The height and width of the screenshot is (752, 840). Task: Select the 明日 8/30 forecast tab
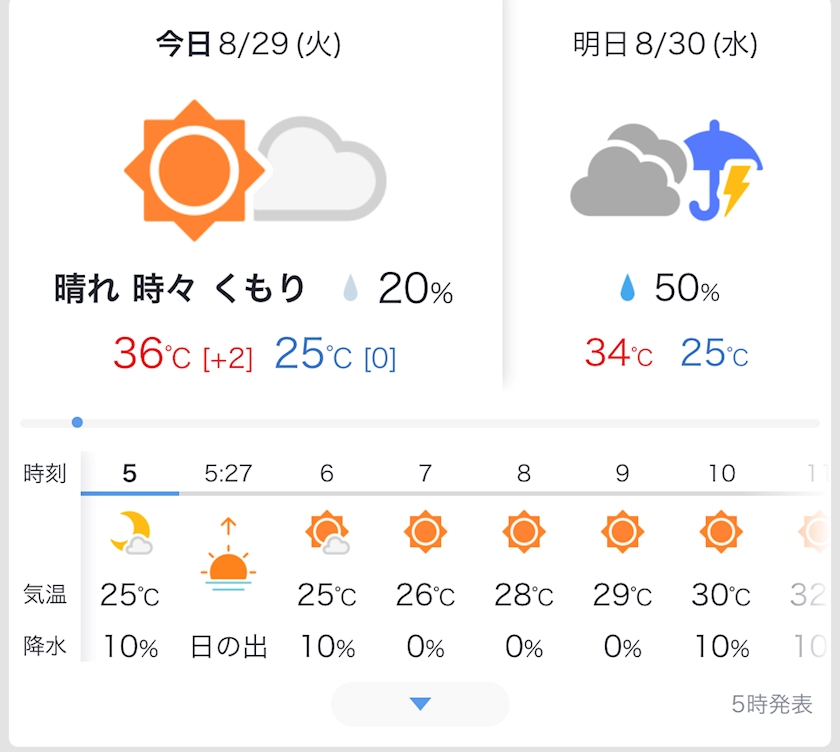point(665,45)
